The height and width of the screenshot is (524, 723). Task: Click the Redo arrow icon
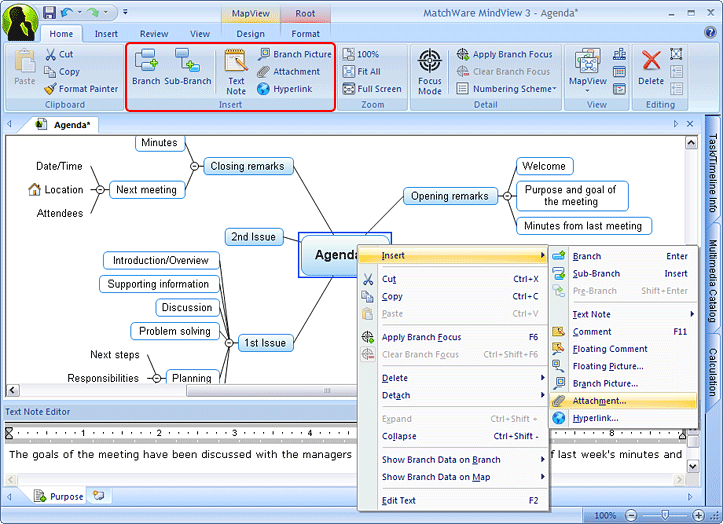tap(93, 12)
